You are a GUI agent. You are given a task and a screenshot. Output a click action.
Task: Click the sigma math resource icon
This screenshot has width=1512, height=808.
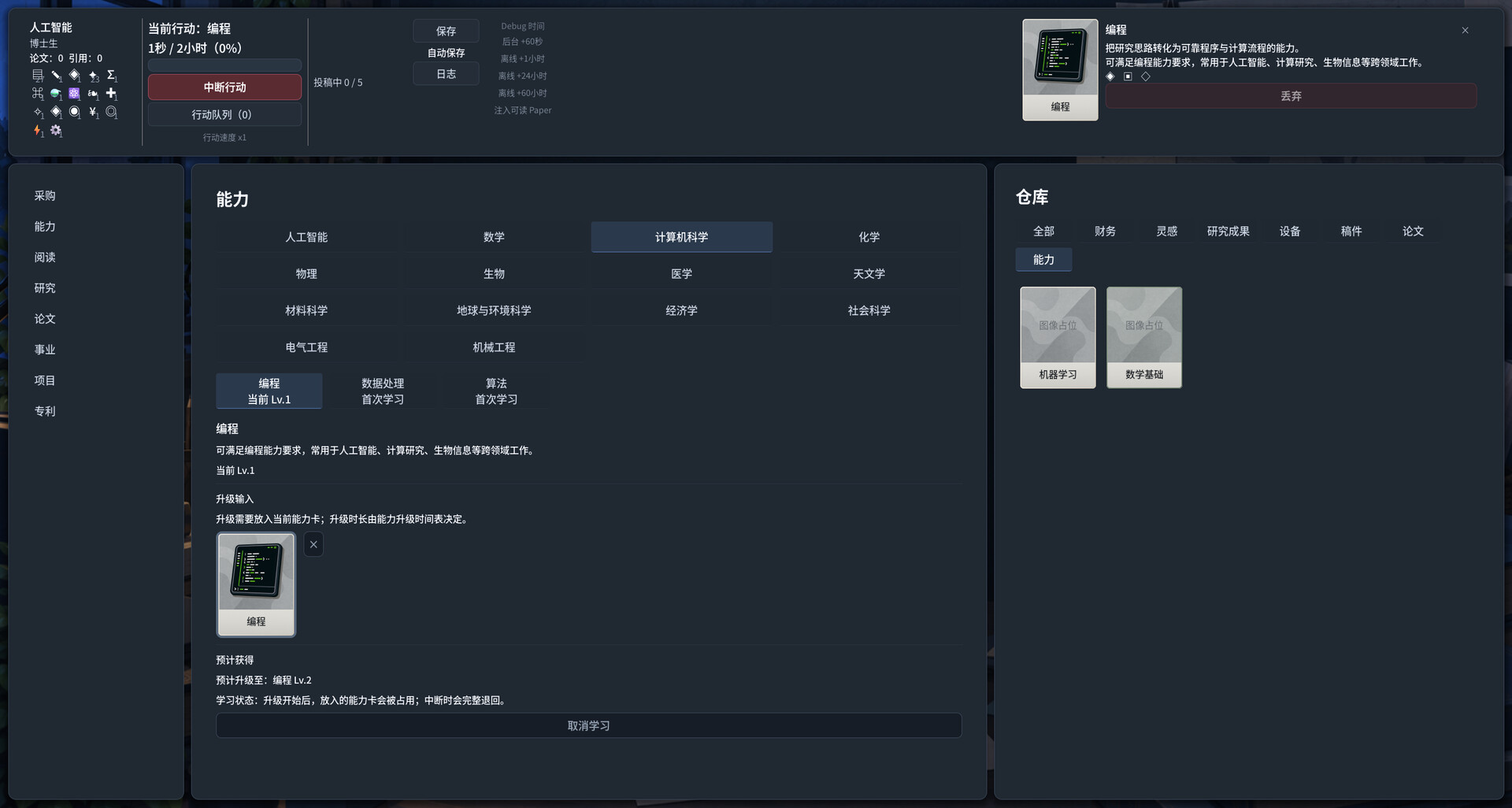[111, 75]
